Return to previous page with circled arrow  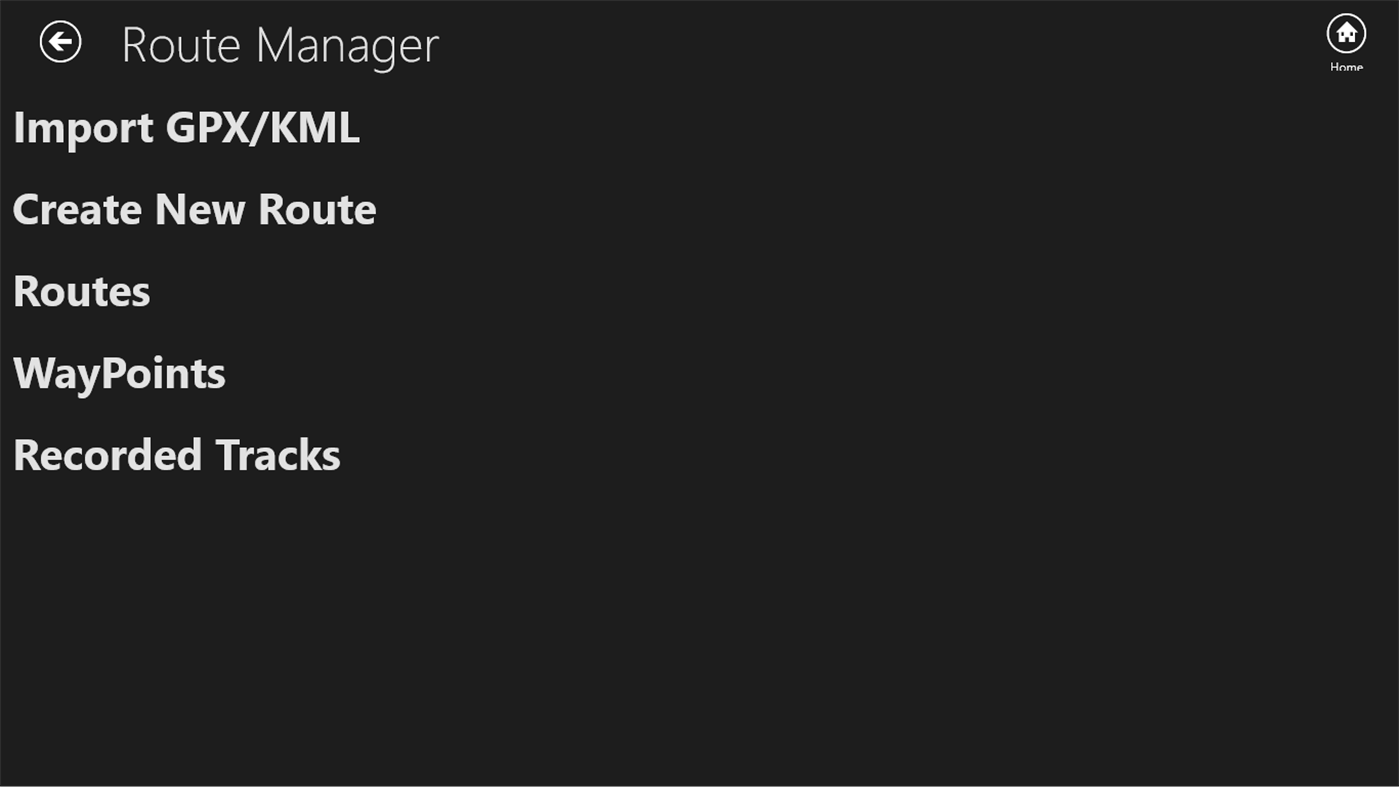pyautogui.click(x=60, y=42)
